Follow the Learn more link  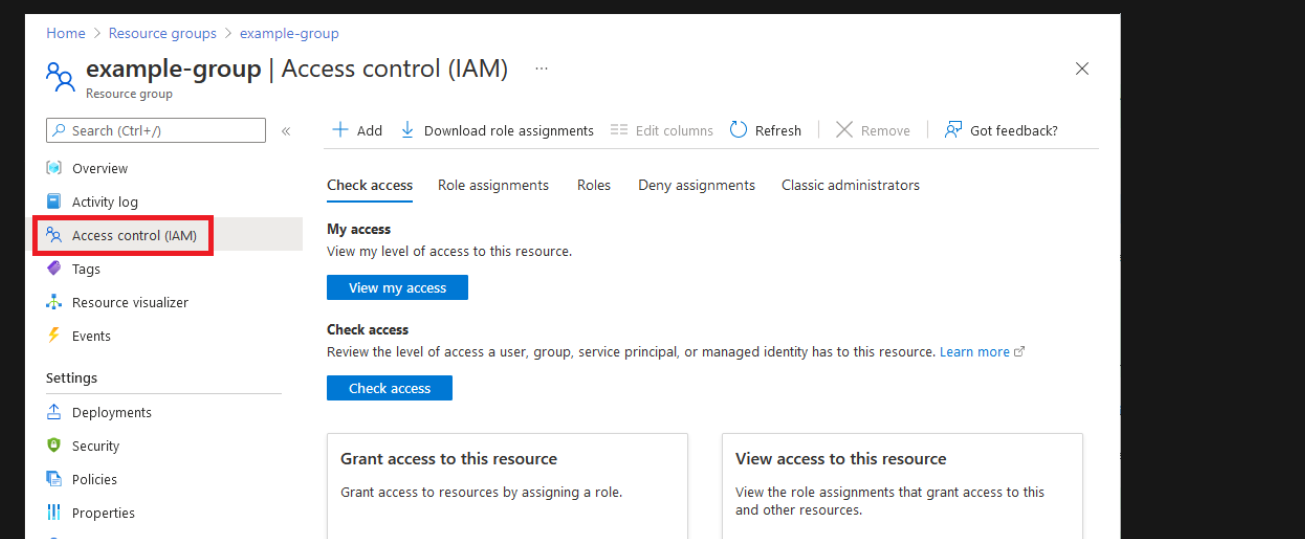[x=975, y=352]
